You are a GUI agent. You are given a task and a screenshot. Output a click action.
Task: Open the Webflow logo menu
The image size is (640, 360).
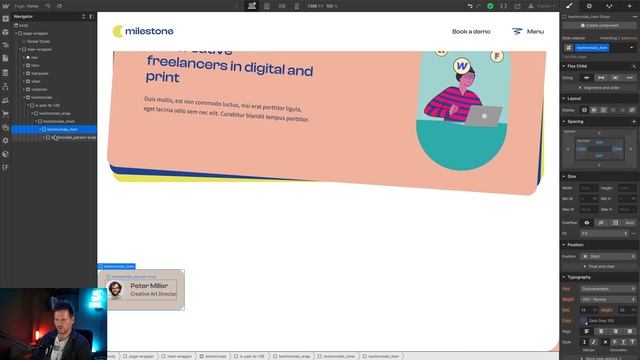click(6, 6)
